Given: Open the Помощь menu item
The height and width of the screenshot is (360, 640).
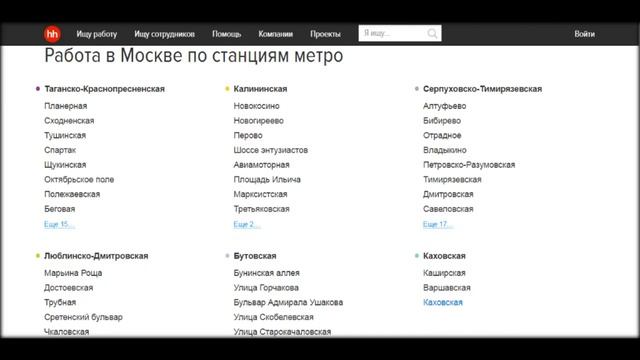Looking at the screenshot, I should (227, 34).
